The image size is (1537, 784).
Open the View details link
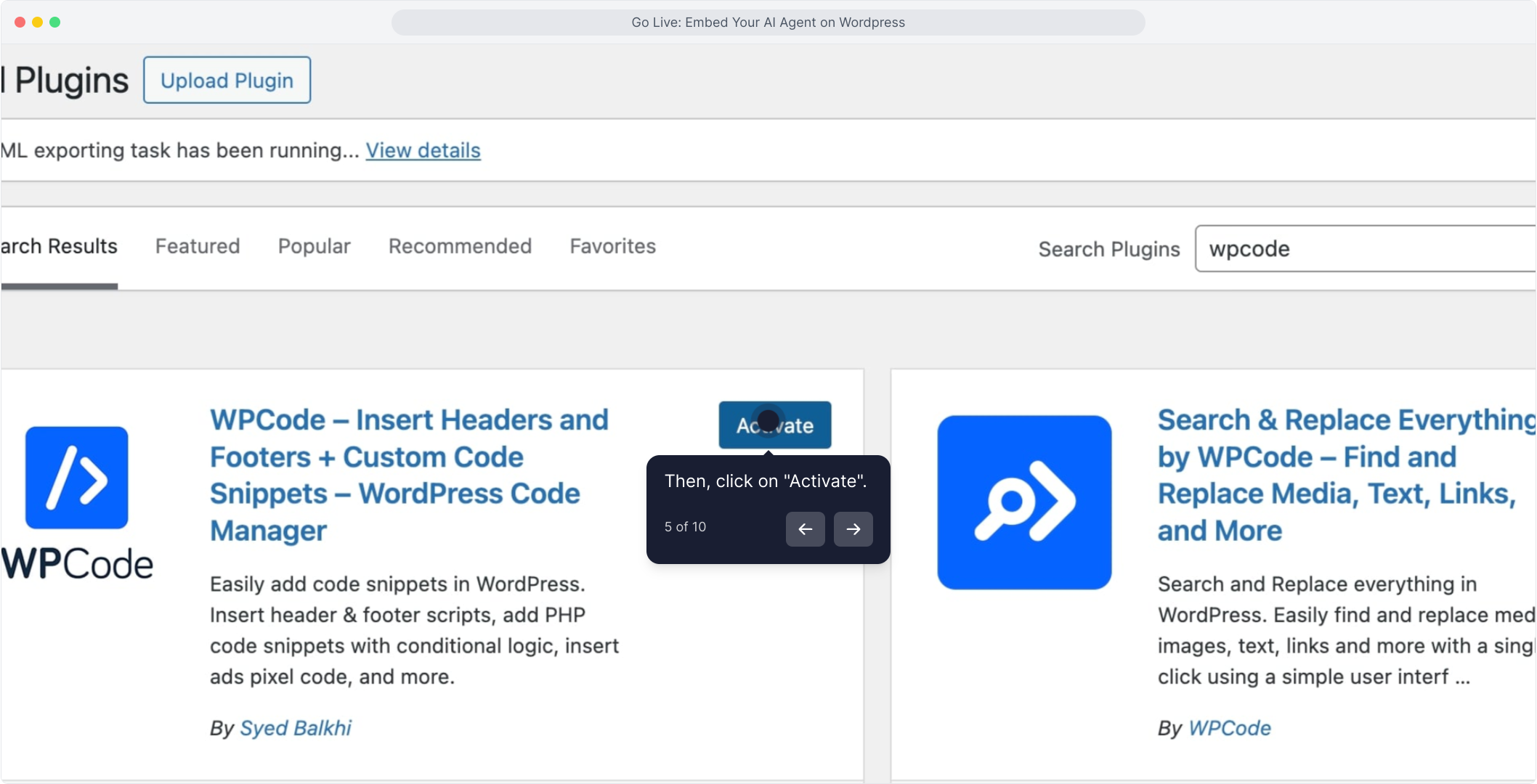pos(423,150)
